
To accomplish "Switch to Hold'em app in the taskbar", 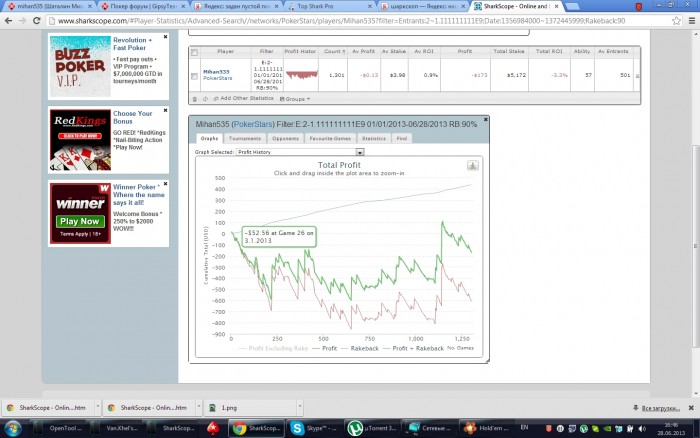I will (x=488, y=429).
